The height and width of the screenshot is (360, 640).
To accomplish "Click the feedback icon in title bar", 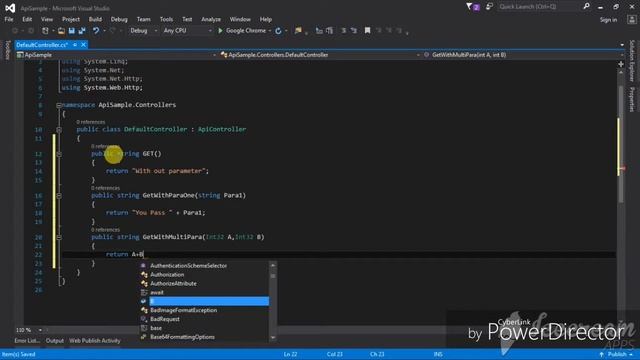I will [489, 7].
